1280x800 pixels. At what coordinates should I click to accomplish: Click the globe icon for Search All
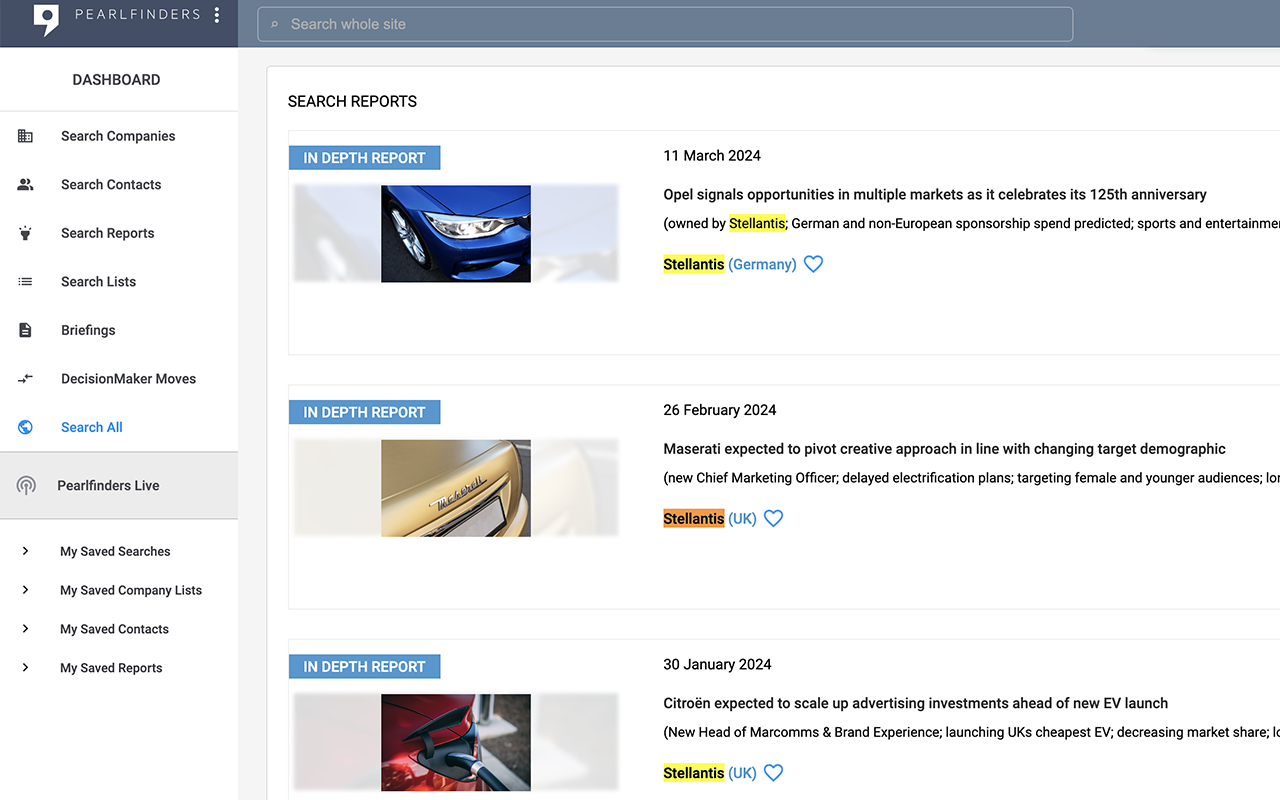[x=26, y=427]
